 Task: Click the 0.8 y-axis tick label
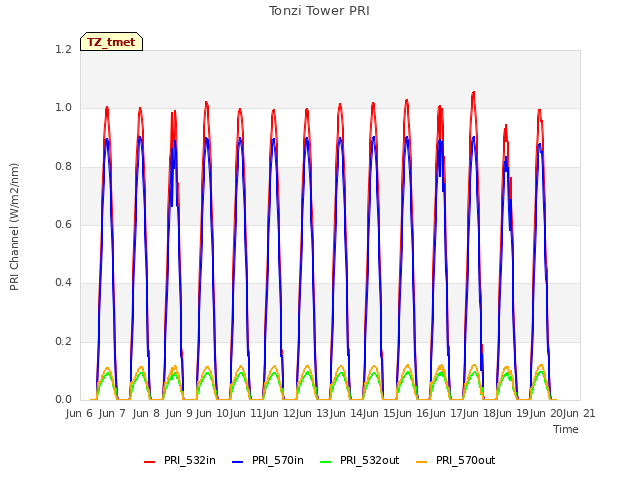coord(63,167)
